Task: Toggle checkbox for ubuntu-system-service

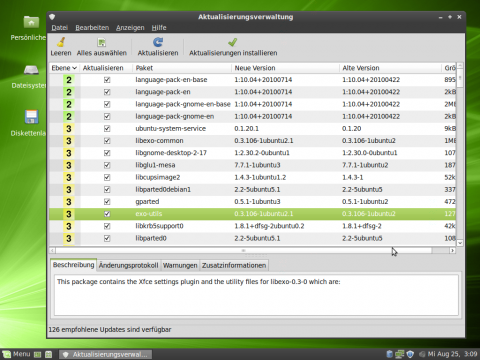Action: (107, 129)
